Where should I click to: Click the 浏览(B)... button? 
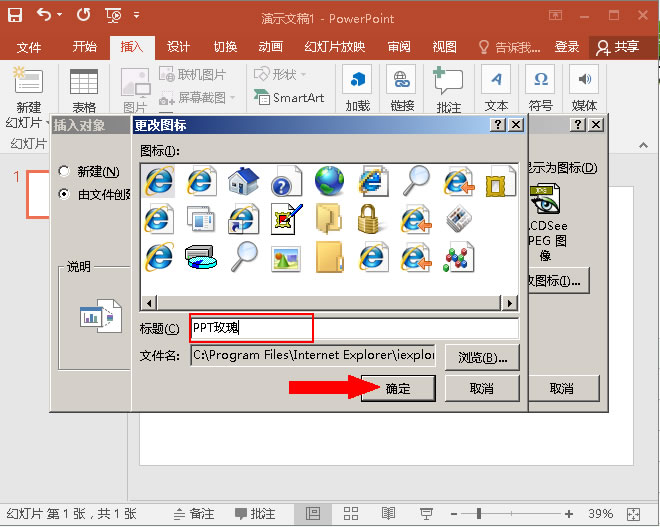[x=483, y=357]
